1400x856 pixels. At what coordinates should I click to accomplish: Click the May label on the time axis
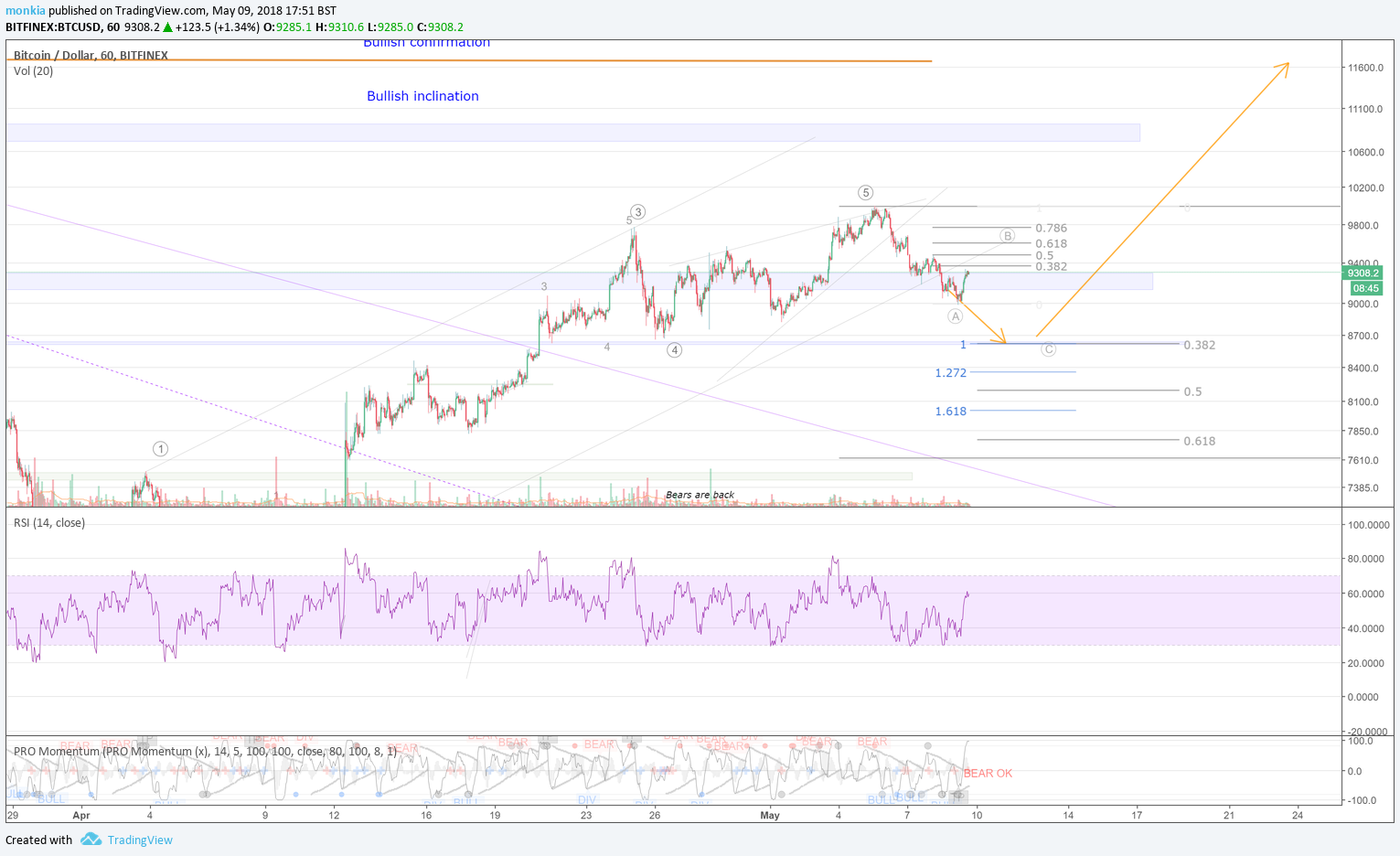pyautogui.click(x=770, y=816)
